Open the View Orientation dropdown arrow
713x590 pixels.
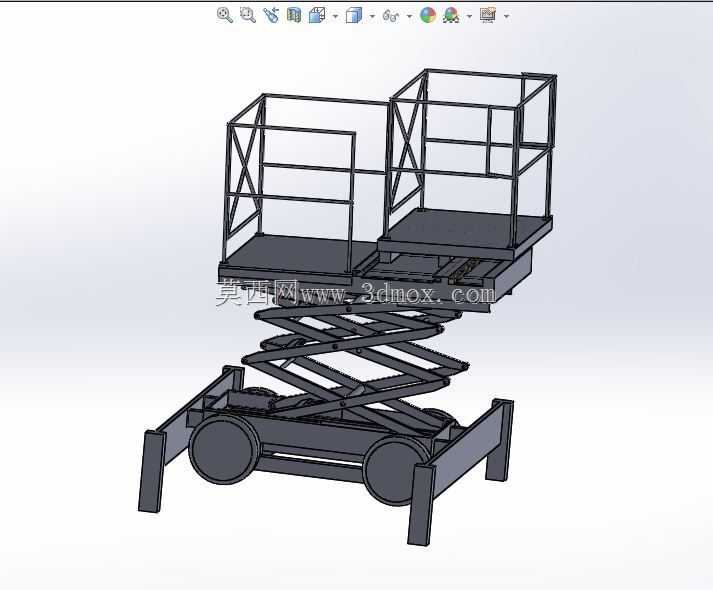point(336,16)
